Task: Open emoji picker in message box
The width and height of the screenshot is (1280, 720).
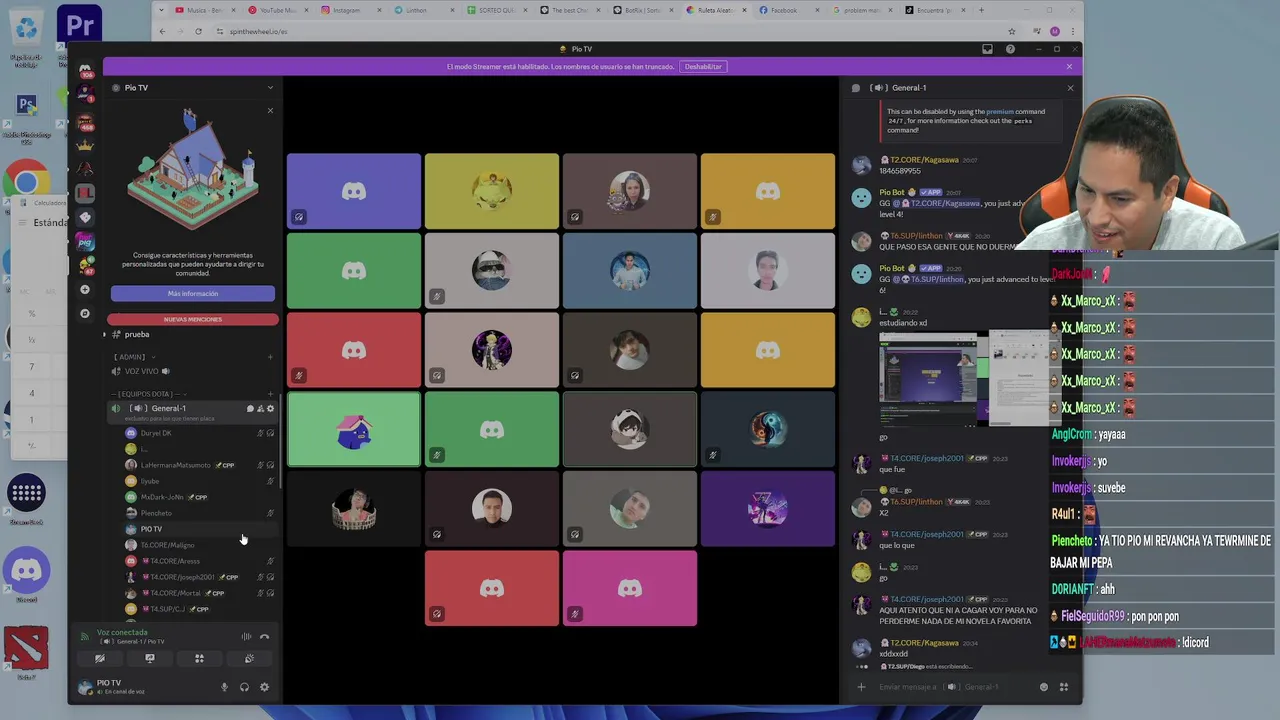Action: pyautogui.click(x=1044, y=687)
